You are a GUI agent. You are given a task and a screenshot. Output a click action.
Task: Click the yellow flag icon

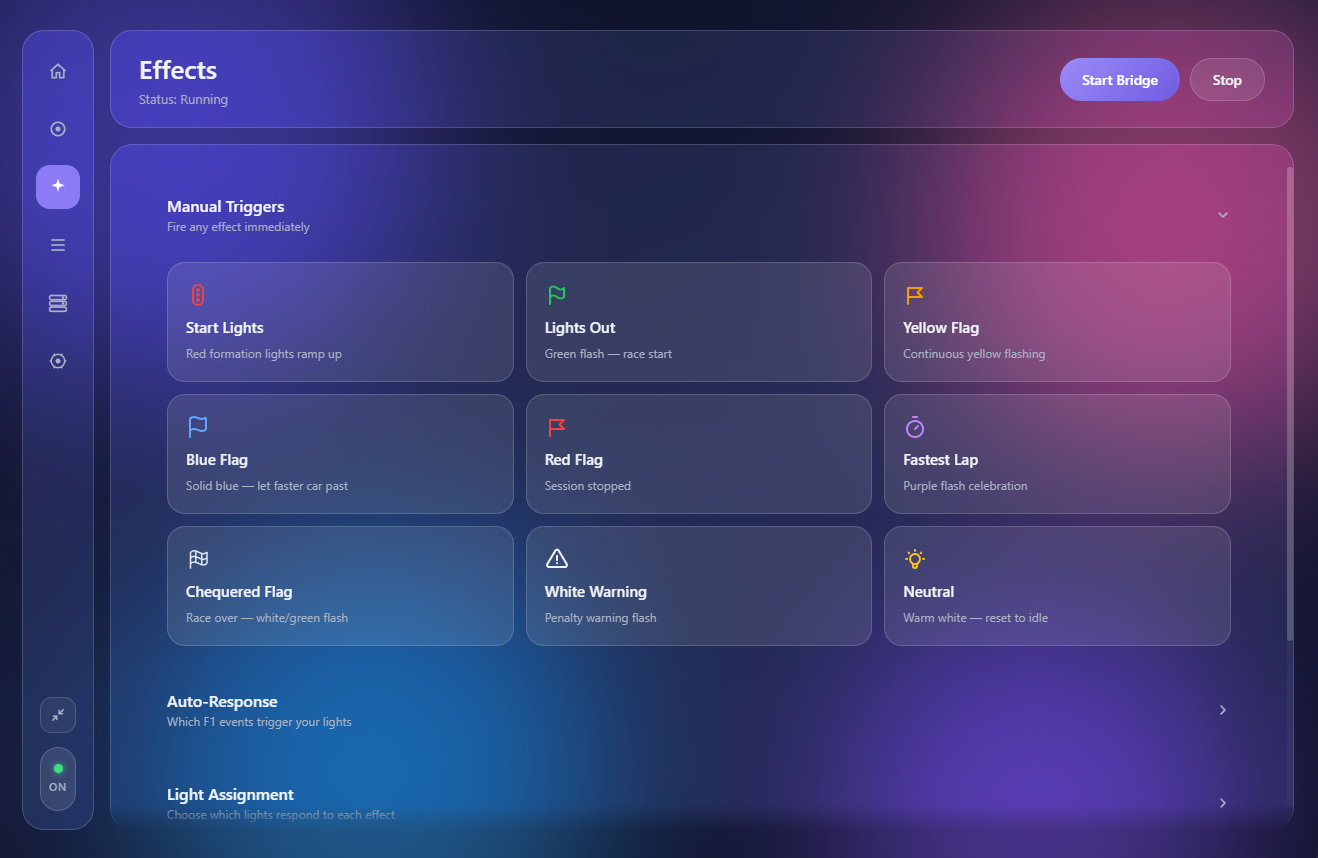pyautogui.click(x=914, y=295)
